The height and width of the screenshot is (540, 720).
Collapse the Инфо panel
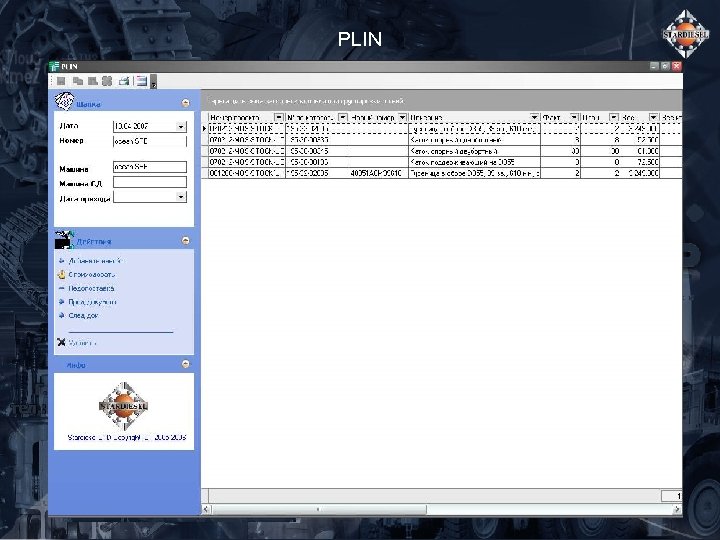click(186, 364)
